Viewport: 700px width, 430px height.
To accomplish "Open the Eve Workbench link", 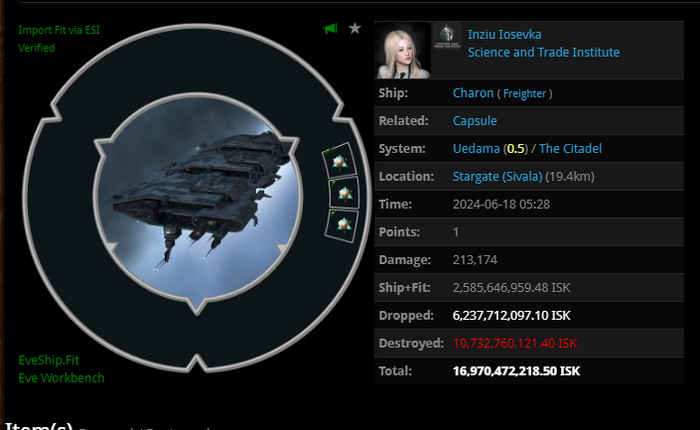I will pos(62,378).
